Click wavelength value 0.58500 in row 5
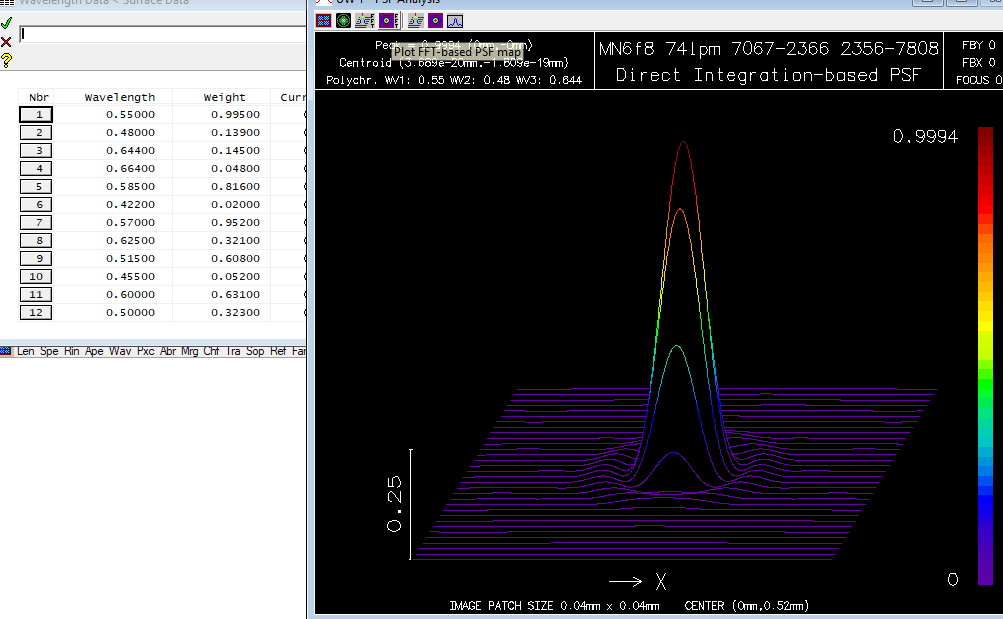Screen dimensions: 1003x619 coord(130,187)
